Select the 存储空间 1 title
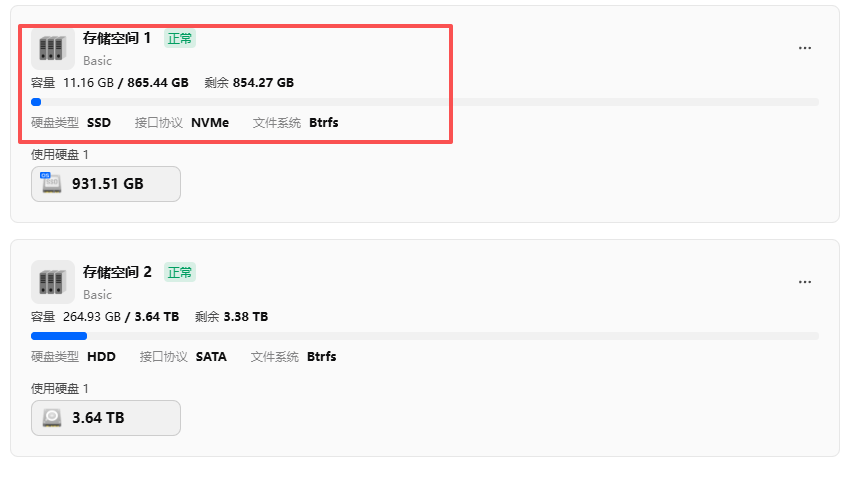The height and width of the screenshot is (477, 849). point(117,38)
